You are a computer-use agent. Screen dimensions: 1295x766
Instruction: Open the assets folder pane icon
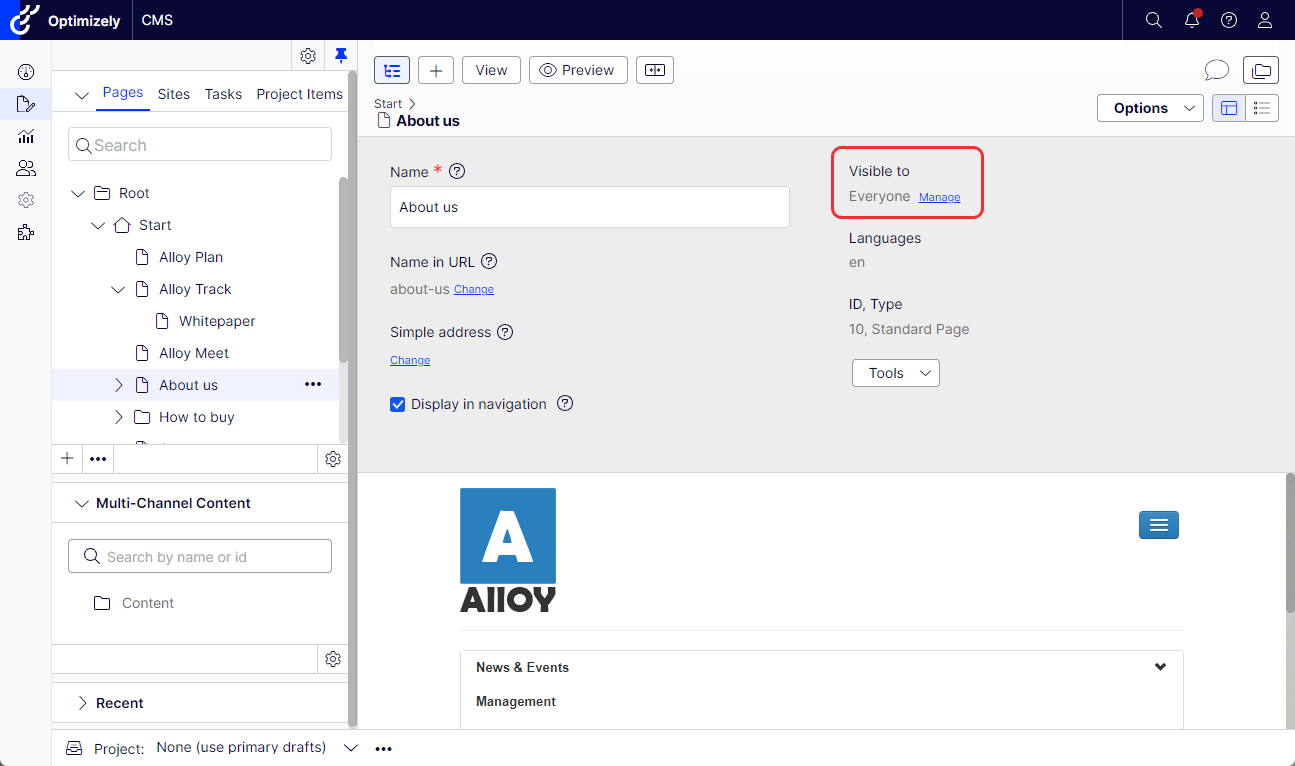pyautogui.click(x=1261, y=70)
